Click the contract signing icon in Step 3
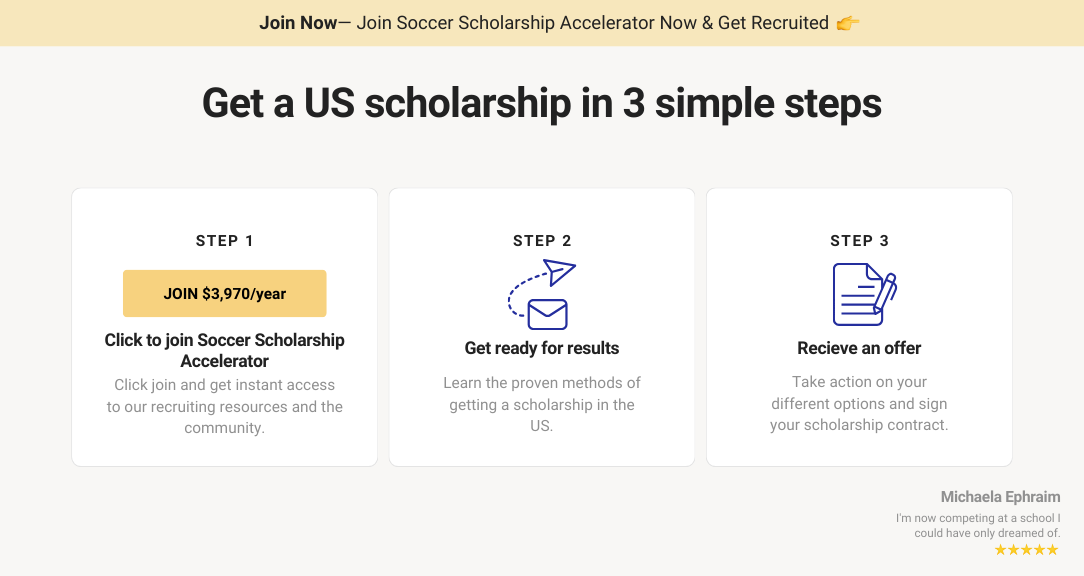Image resolution: width=1084 pixels, height=576 pixels. (862, 293)
